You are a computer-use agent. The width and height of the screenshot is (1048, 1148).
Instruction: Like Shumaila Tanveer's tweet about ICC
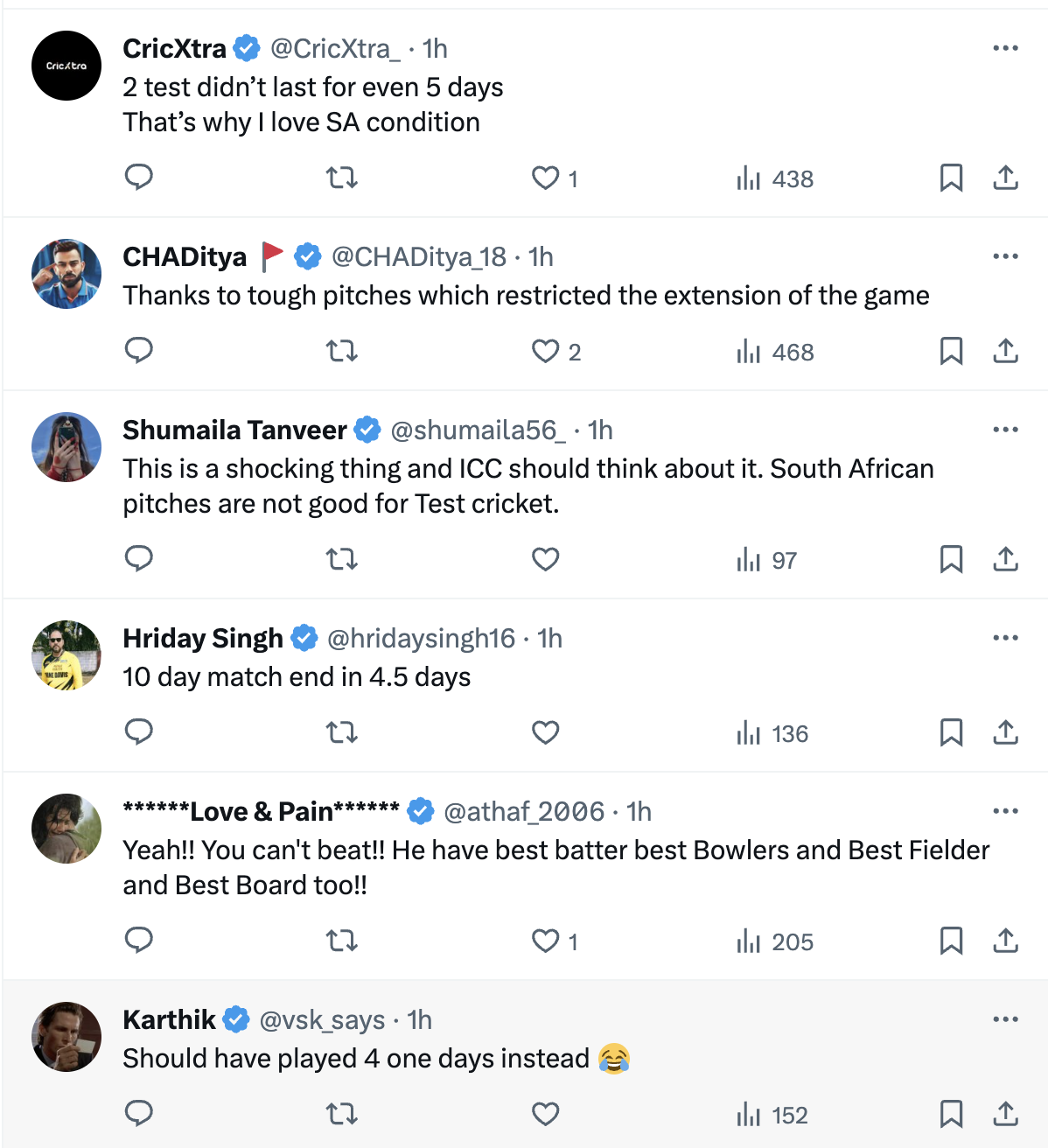tap(545, 559)
